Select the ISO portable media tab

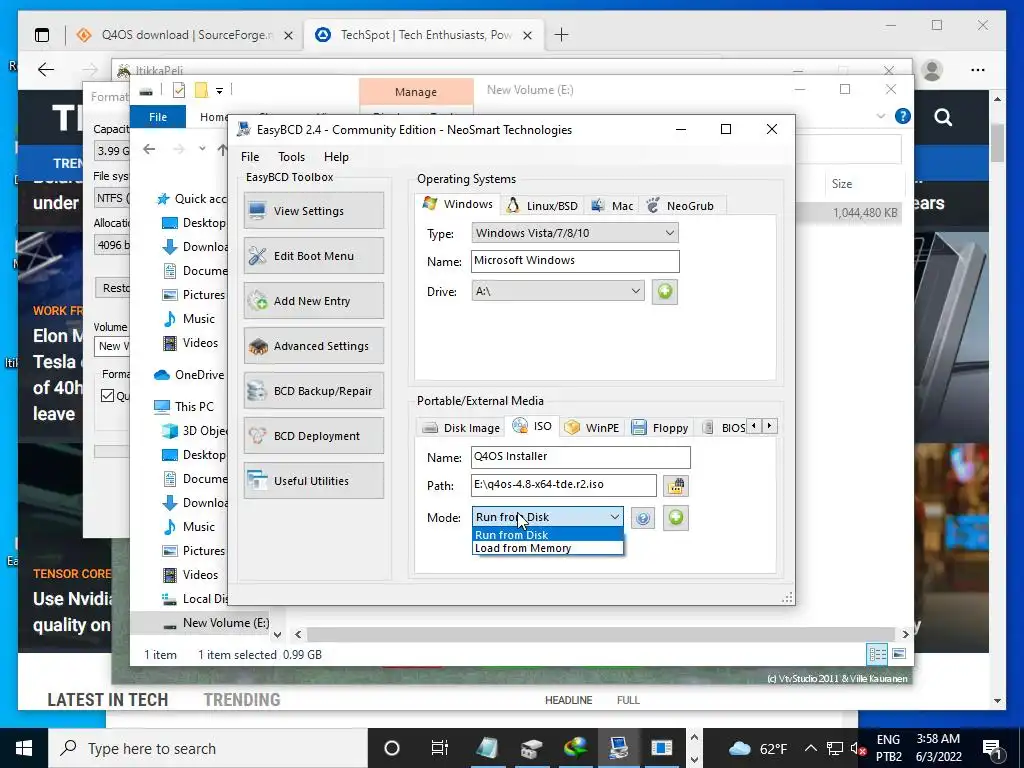coord(533,426)
